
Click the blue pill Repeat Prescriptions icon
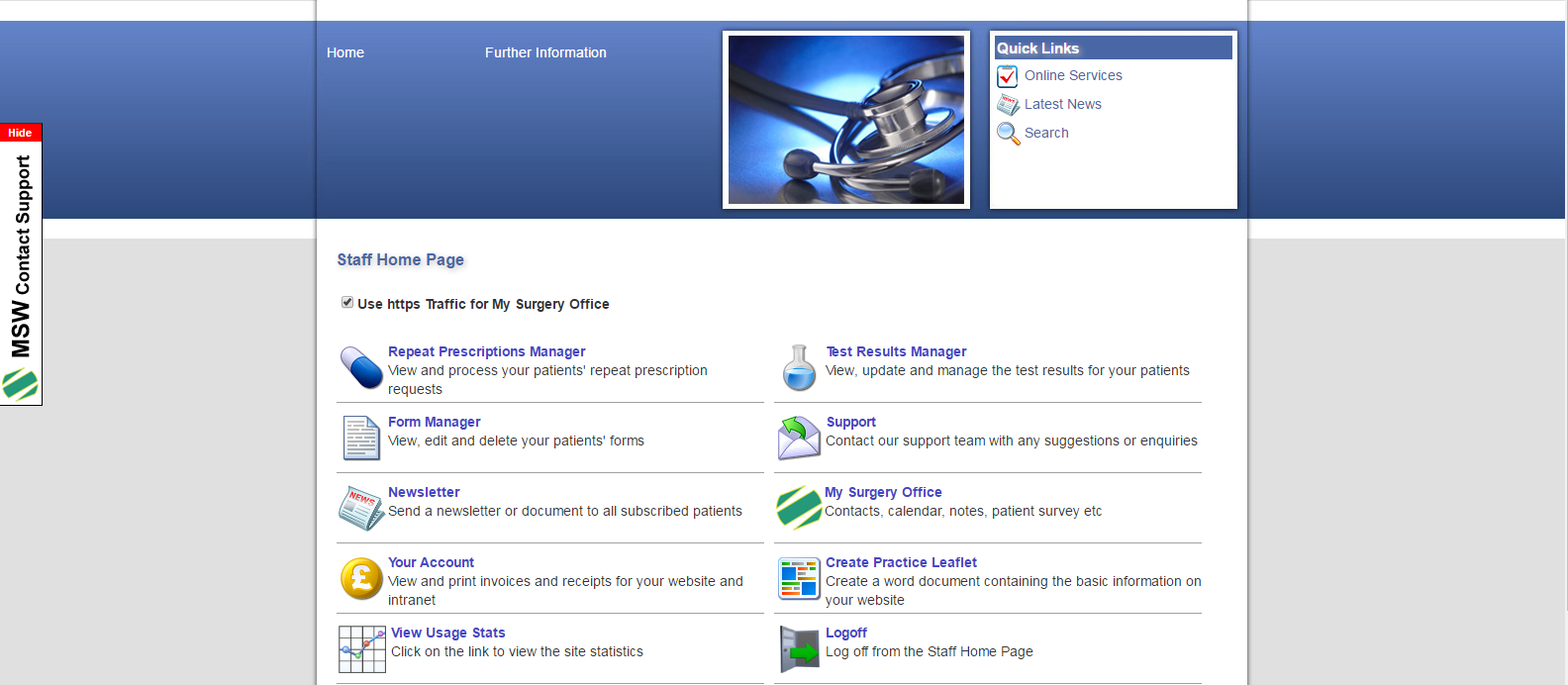click(x=361, y=367)
